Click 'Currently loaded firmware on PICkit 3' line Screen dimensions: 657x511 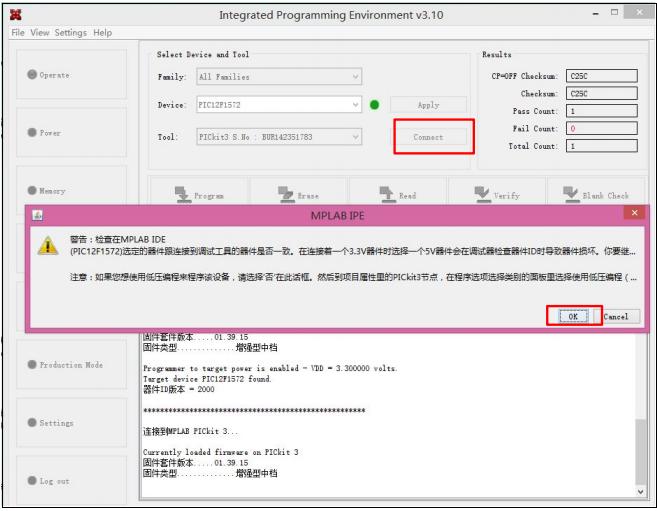(x=220, y=452)
